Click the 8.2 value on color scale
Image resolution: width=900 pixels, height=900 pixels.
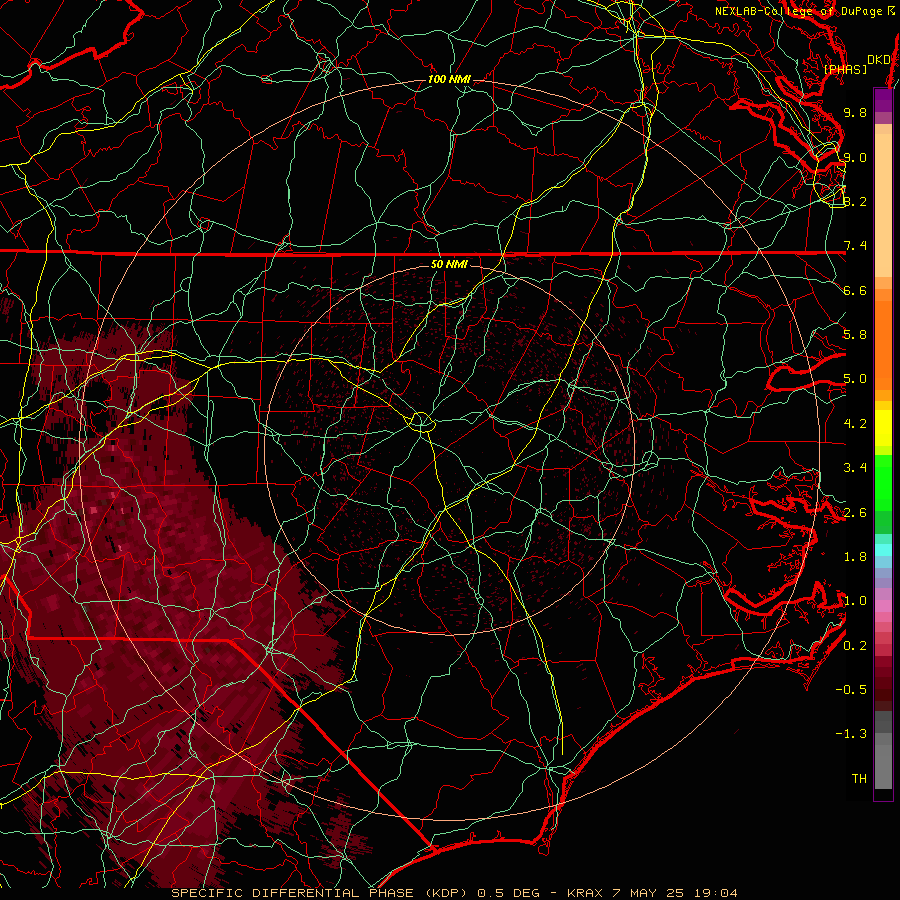click(x=855, y=201)
